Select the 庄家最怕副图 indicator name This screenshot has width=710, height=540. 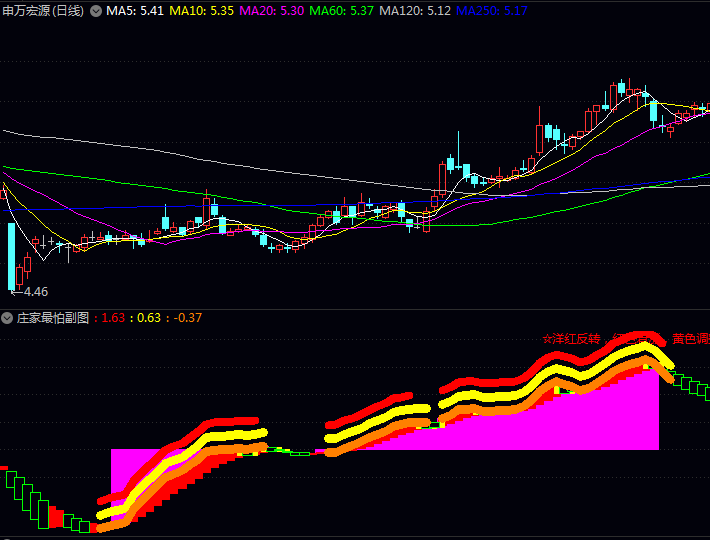coord(53,318)
